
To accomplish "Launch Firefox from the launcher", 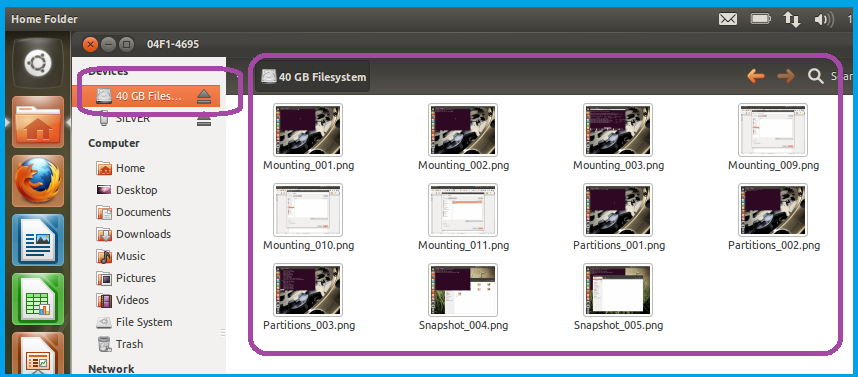I will point(38,181).
